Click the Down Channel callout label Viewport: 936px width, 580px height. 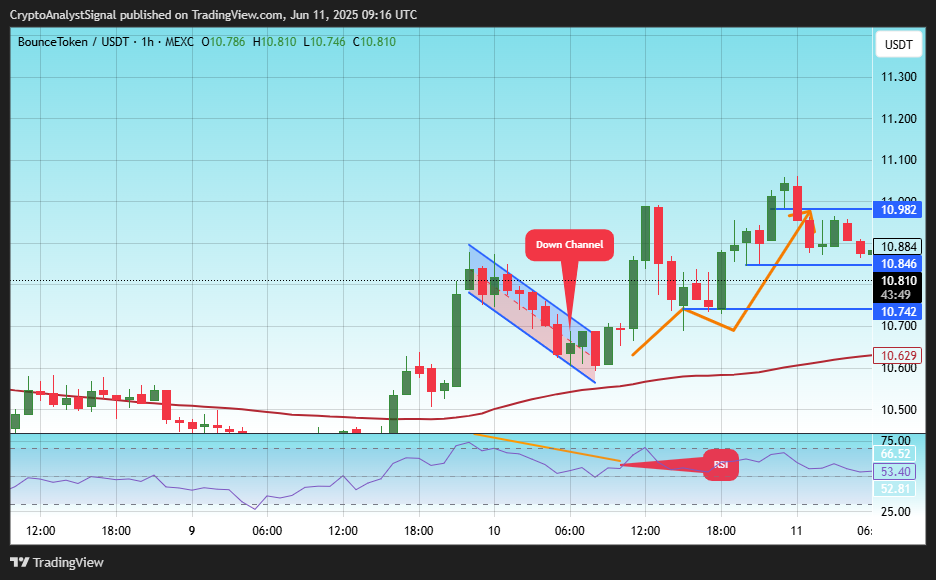coord(569,245)
